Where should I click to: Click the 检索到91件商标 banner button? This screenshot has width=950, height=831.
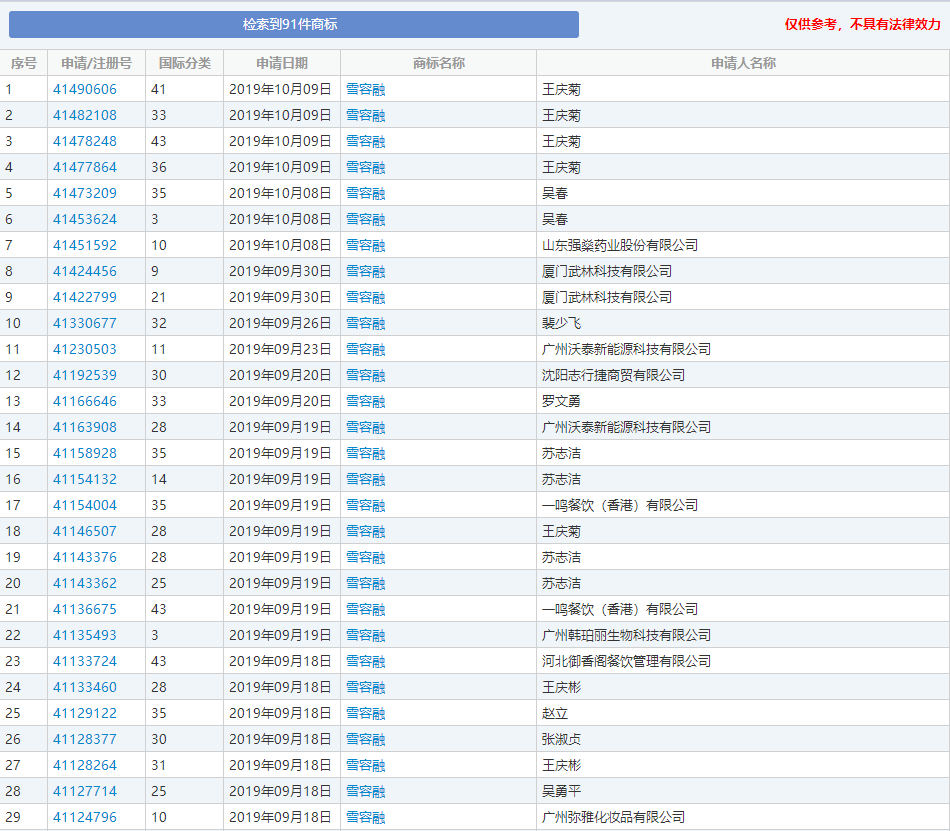294,24
